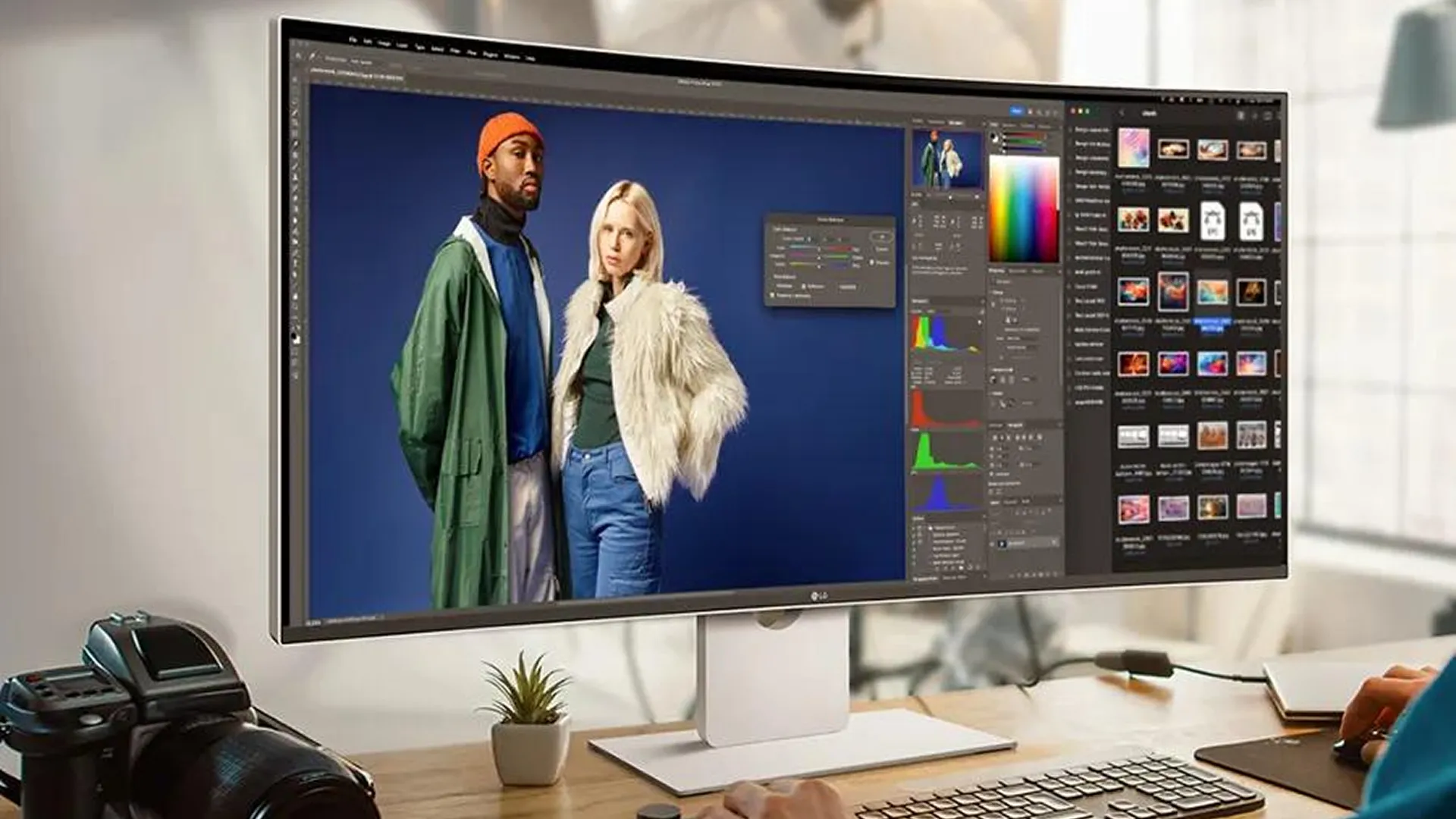This screenshot has width=1456, height=819.
Task: Select the pink gradient thumbnail in Finder
Action: [1133, 147]
